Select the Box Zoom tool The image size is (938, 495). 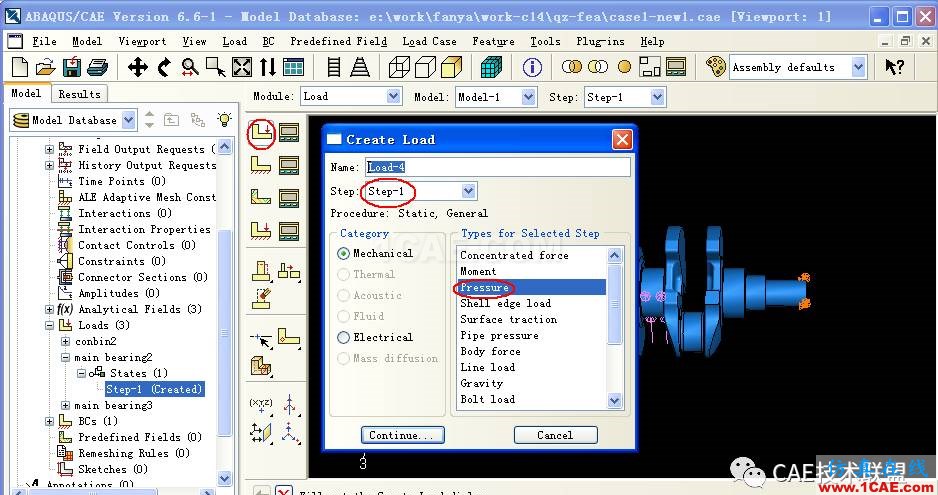[215, 67]
